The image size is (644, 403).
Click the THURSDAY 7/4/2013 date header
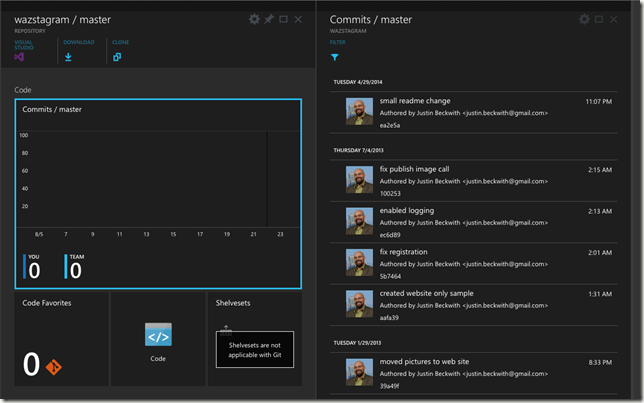coord(359,150)
